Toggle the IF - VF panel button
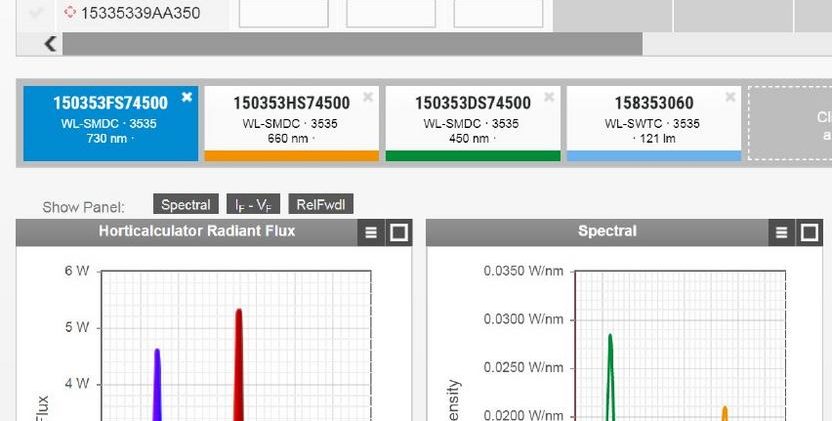The width and height of the screenshot is (832, 421). coord(253,205)
